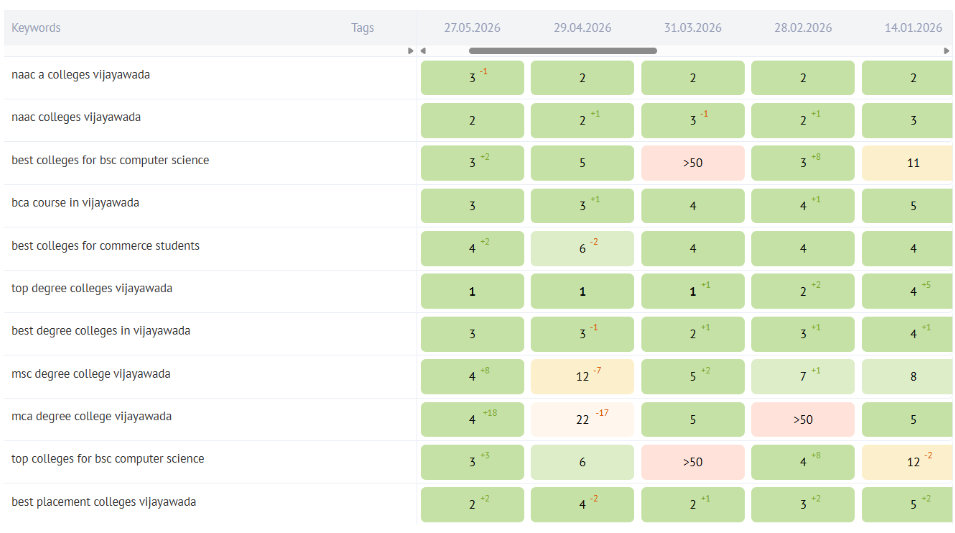The height and width of the screenshot is (533, 955).
Task: Click the right arrow in keywords panel scrollbar
Action: [x=410, y=51]
